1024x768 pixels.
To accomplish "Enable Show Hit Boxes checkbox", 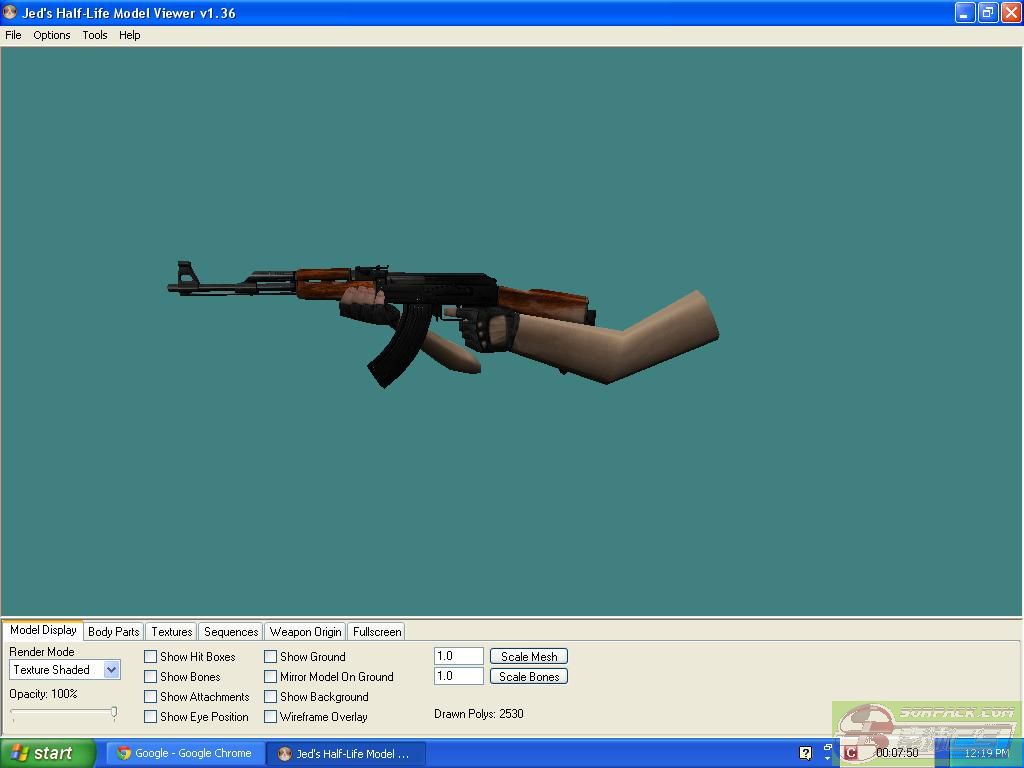I will click(150, 656).
